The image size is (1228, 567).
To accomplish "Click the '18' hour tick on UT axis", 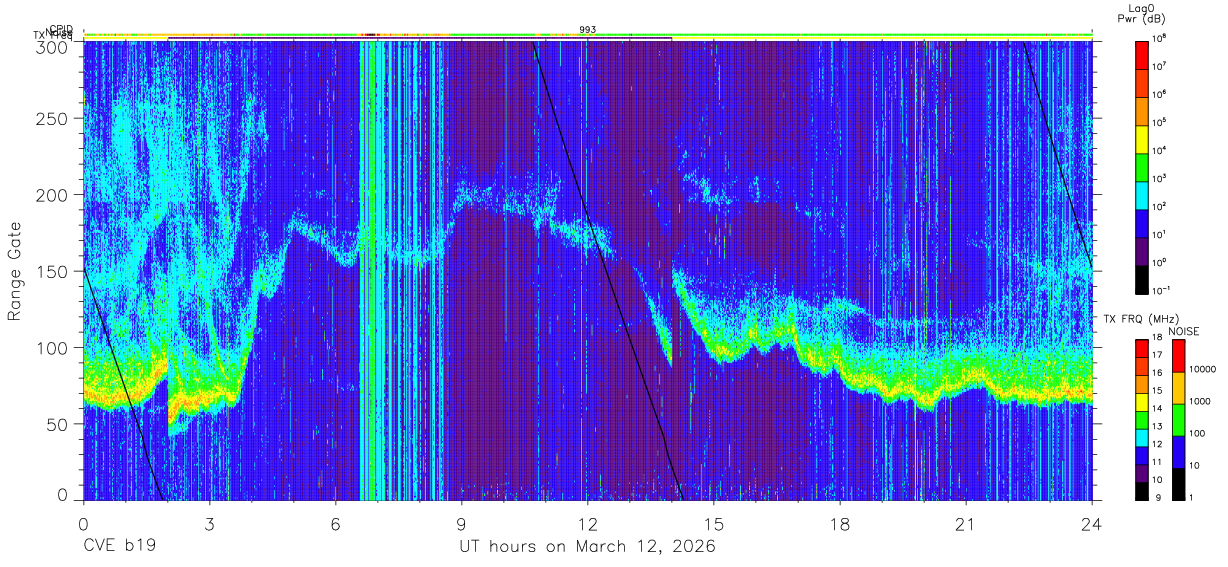I will pyautogui.click(x=840, y=524).
